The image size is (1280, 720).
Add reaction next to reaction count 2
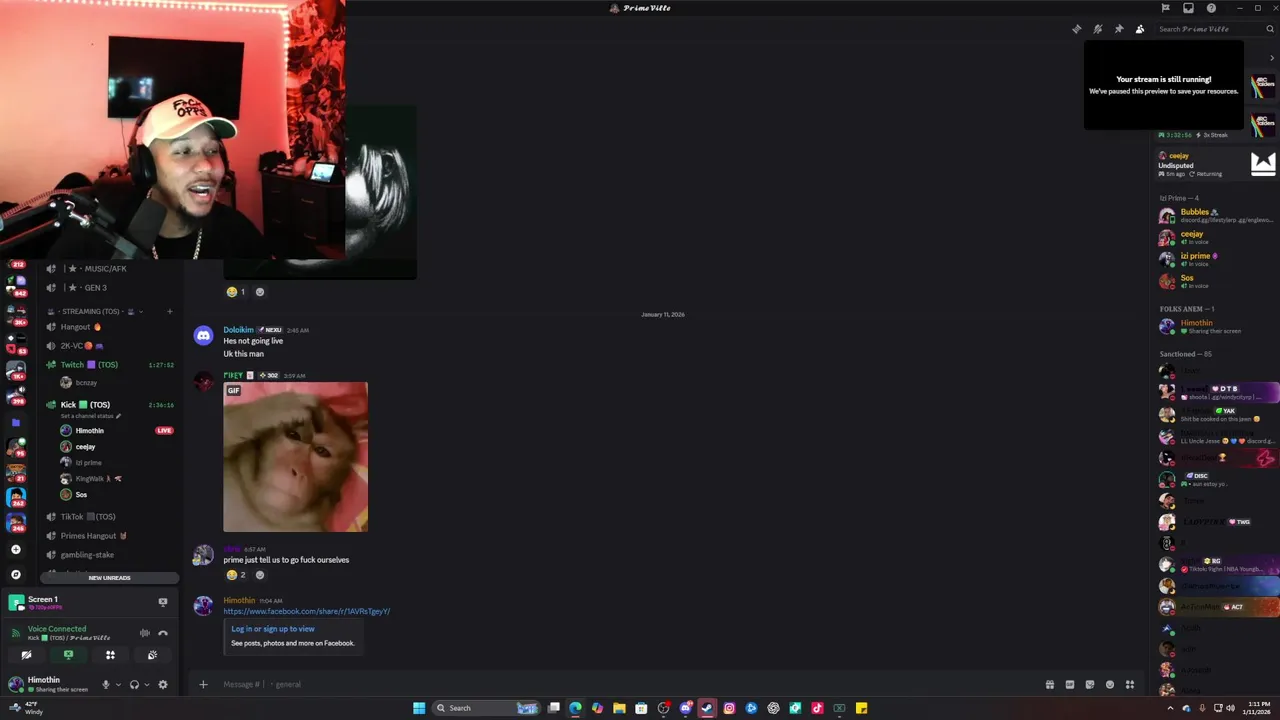[x=260, y=575]
